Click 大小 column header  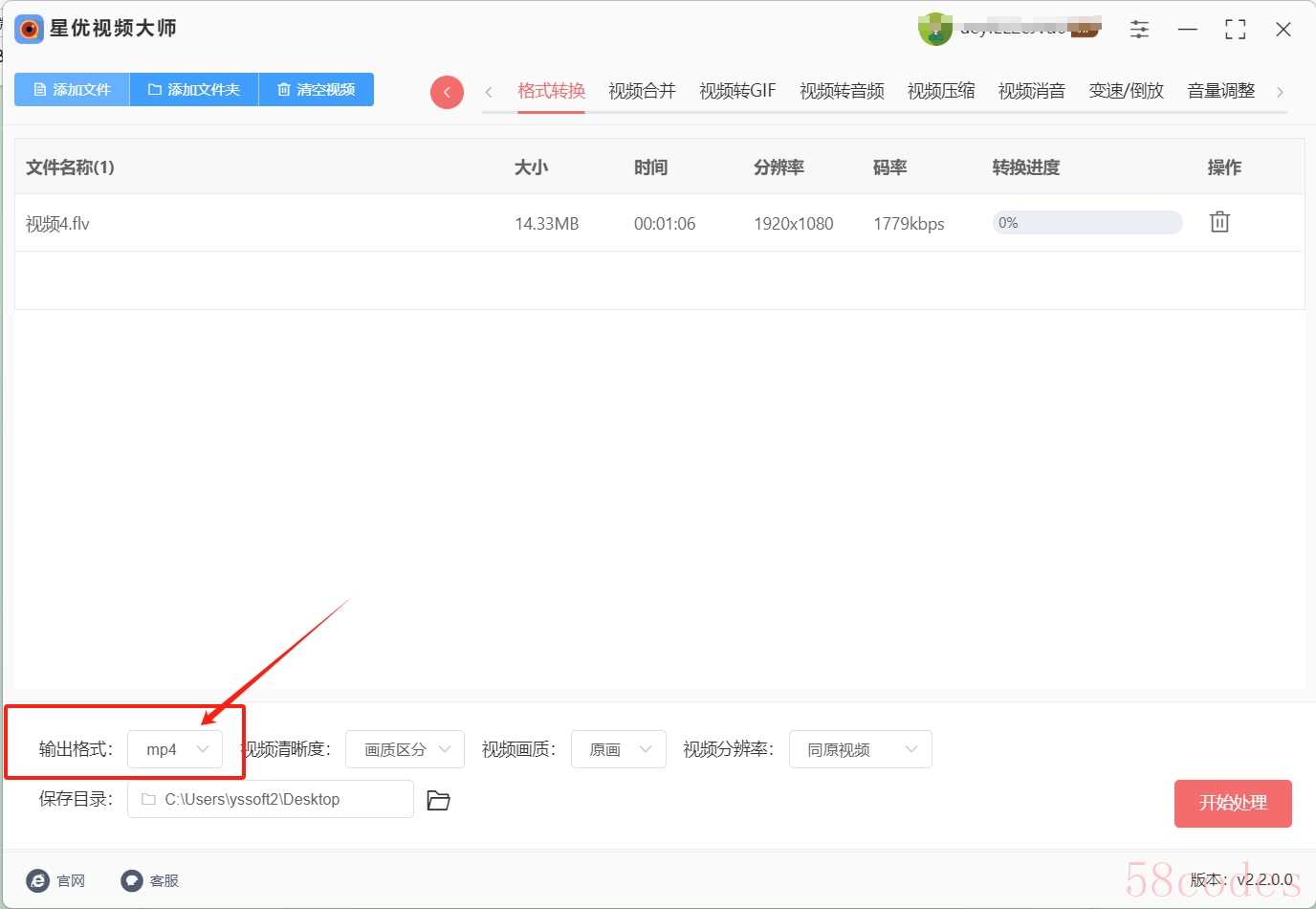click(531, 167)
